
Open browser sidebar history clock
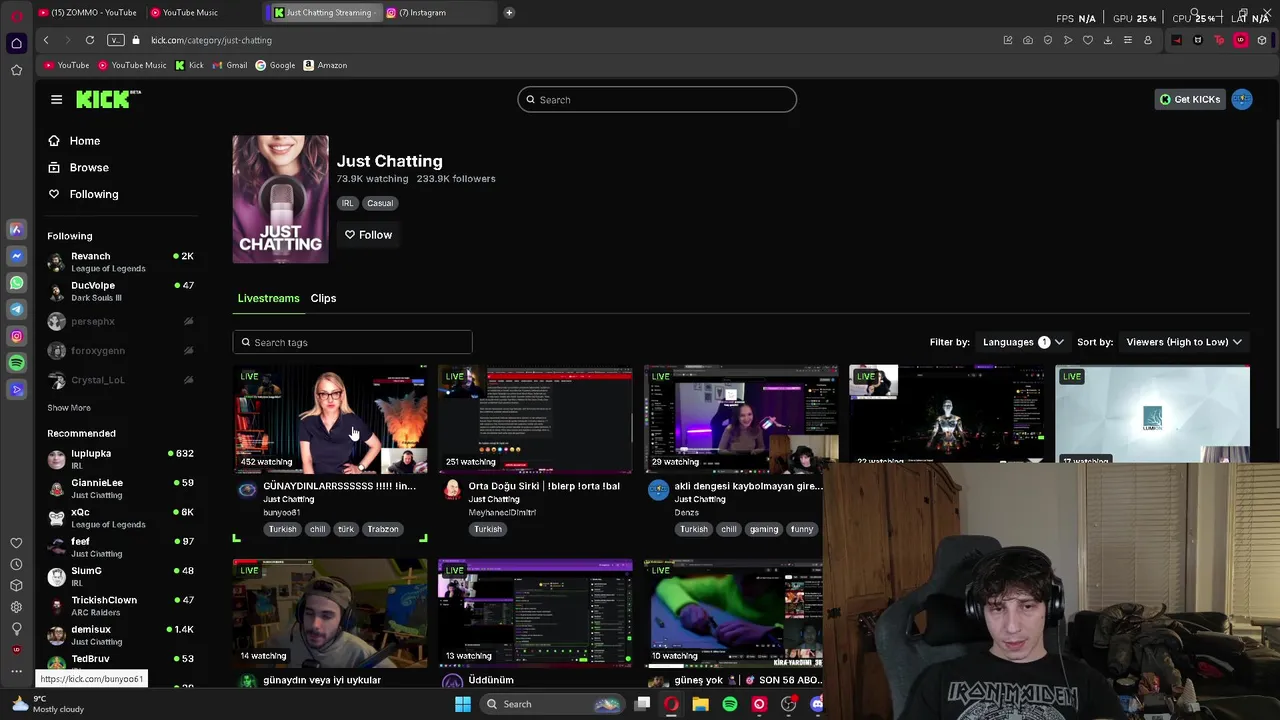pos(16,564)
